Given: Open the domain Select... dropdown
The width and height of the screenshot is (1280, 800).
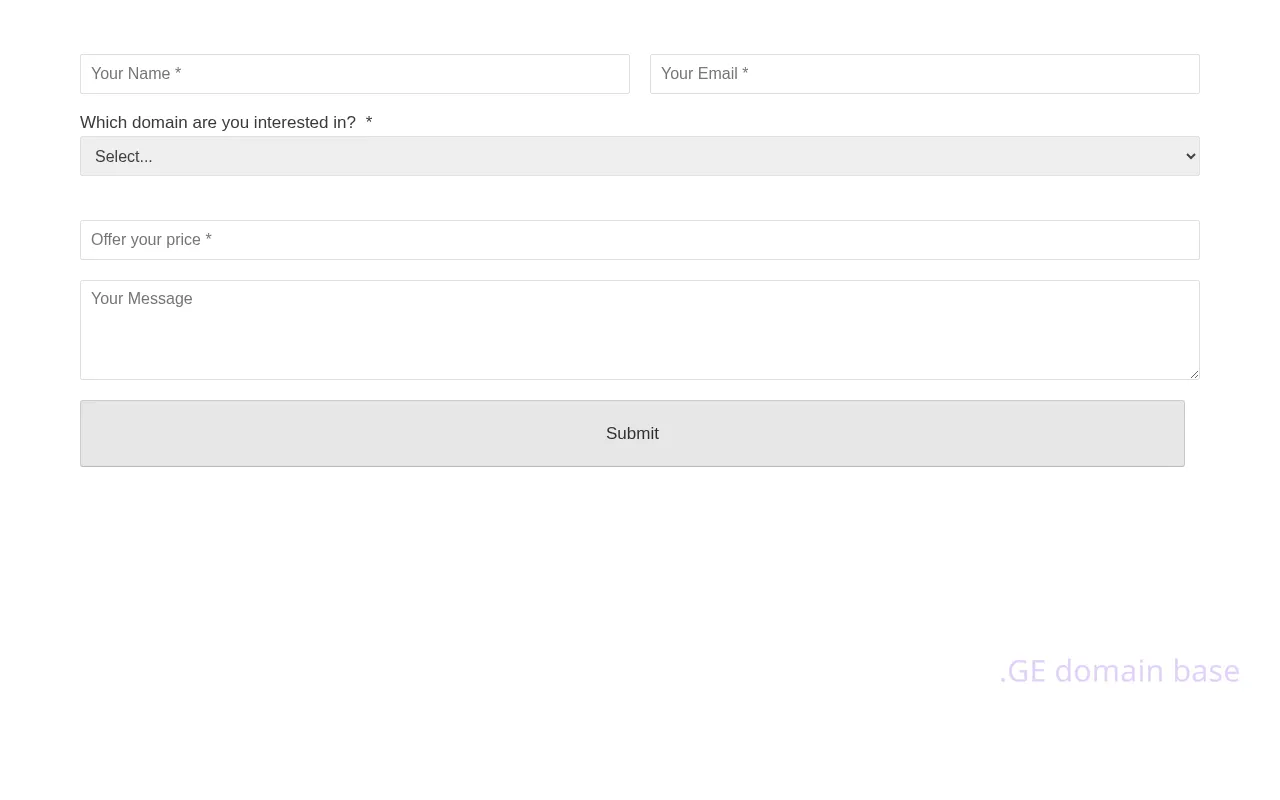Looking at the screenshot, I should click(640, 156).
